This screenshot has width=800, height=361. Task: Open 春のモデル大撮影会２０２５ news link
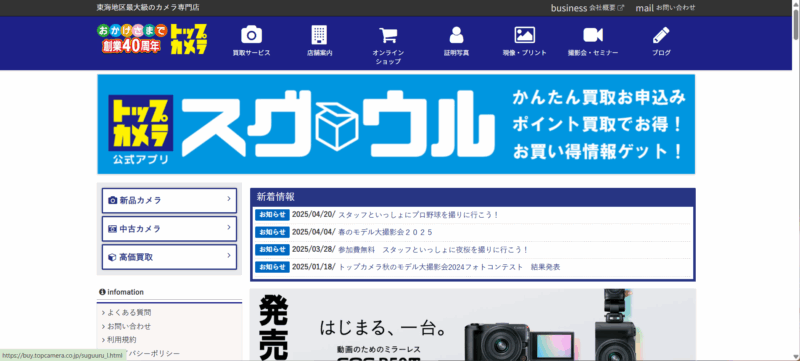(x=385, y=233)
